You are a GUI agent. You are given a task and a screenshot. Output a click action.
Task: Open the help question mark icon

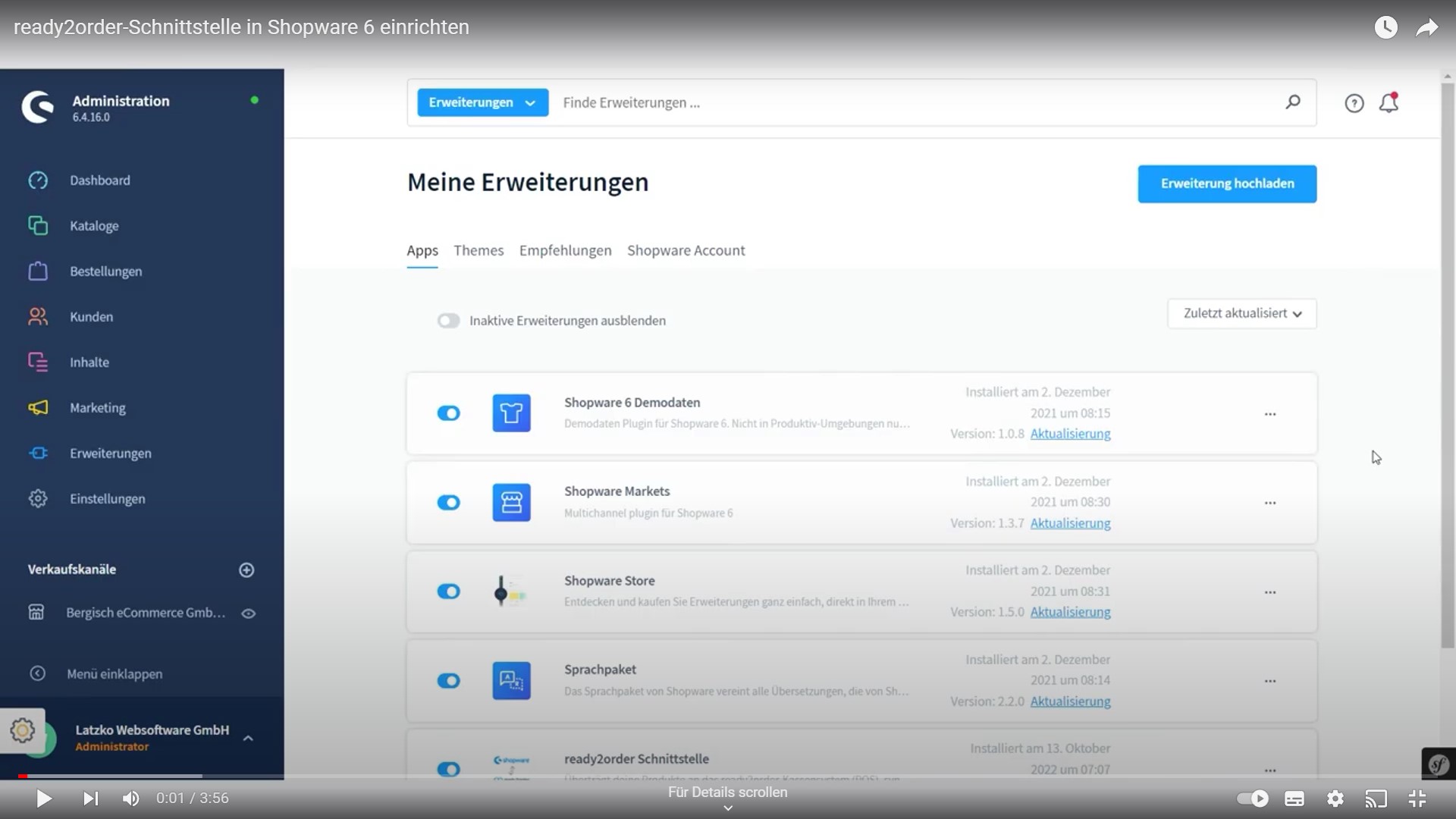pyautogui.click(x=1354, y=103)
